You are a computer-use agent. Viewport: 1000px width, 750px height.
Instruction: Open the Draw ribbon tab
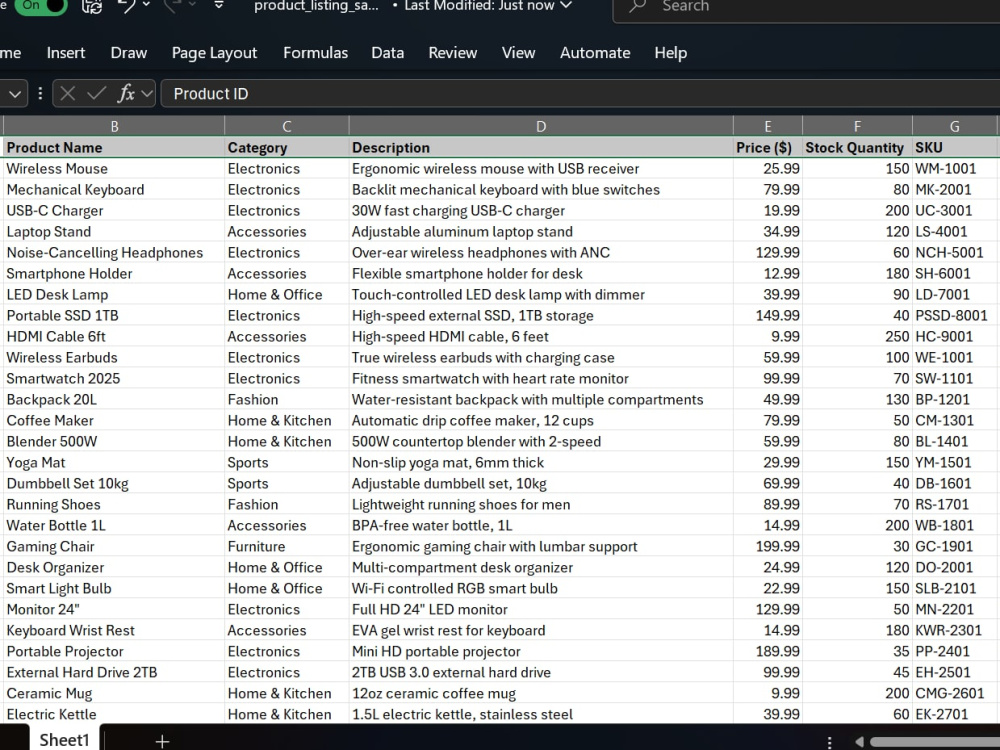(129, 53)
